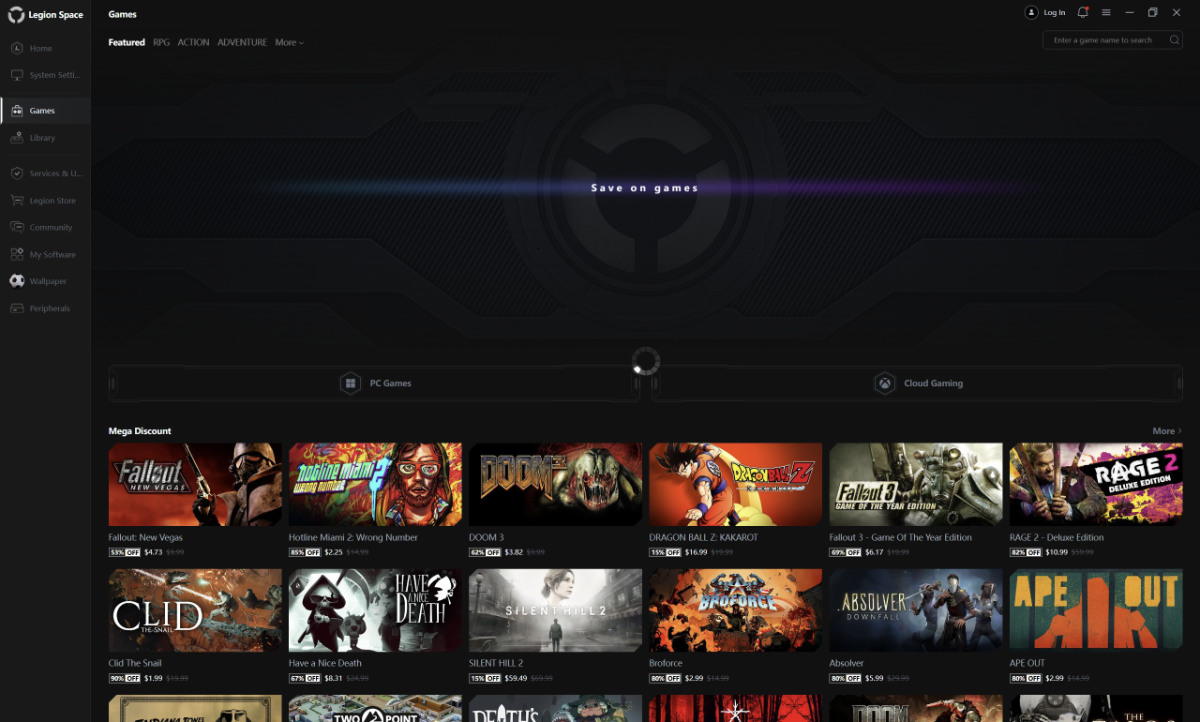Click the search magnifier icon
This screenshot has width=1200, height=722.
pos(1174,40)
